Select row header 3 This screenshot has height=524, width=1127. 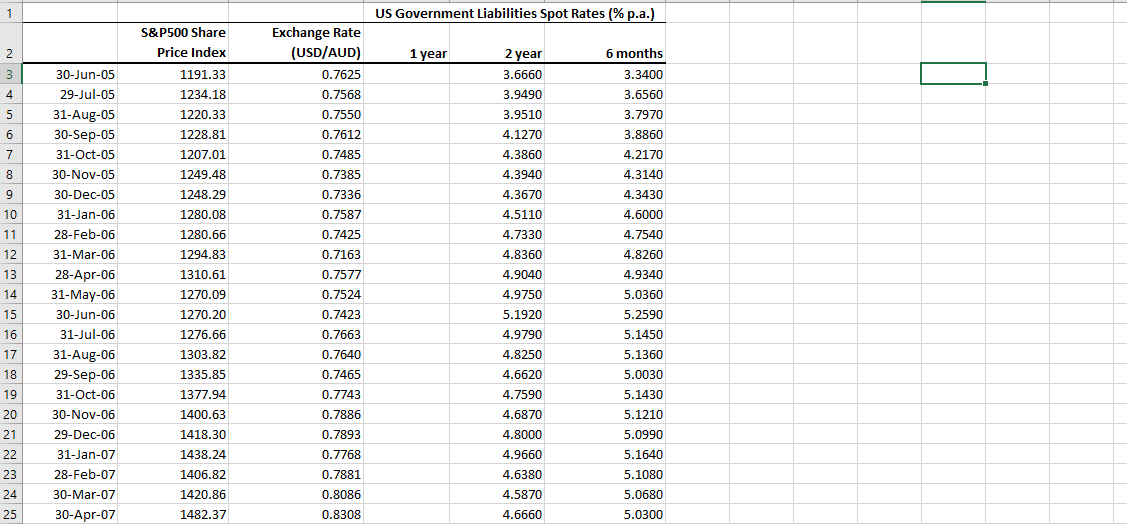(x=11, y=74)
